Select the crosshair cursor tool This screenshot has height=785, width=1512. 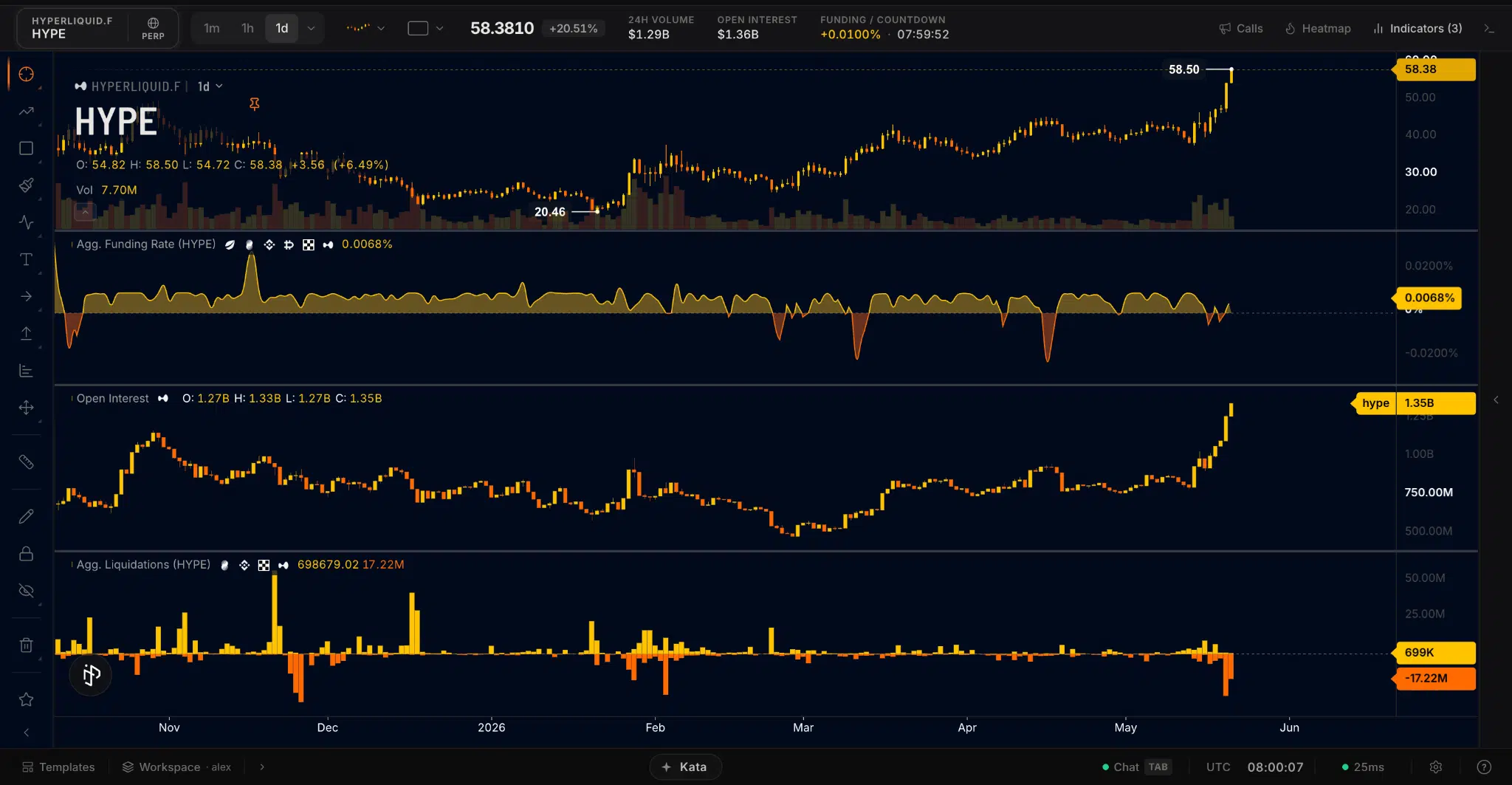[27, 75]
